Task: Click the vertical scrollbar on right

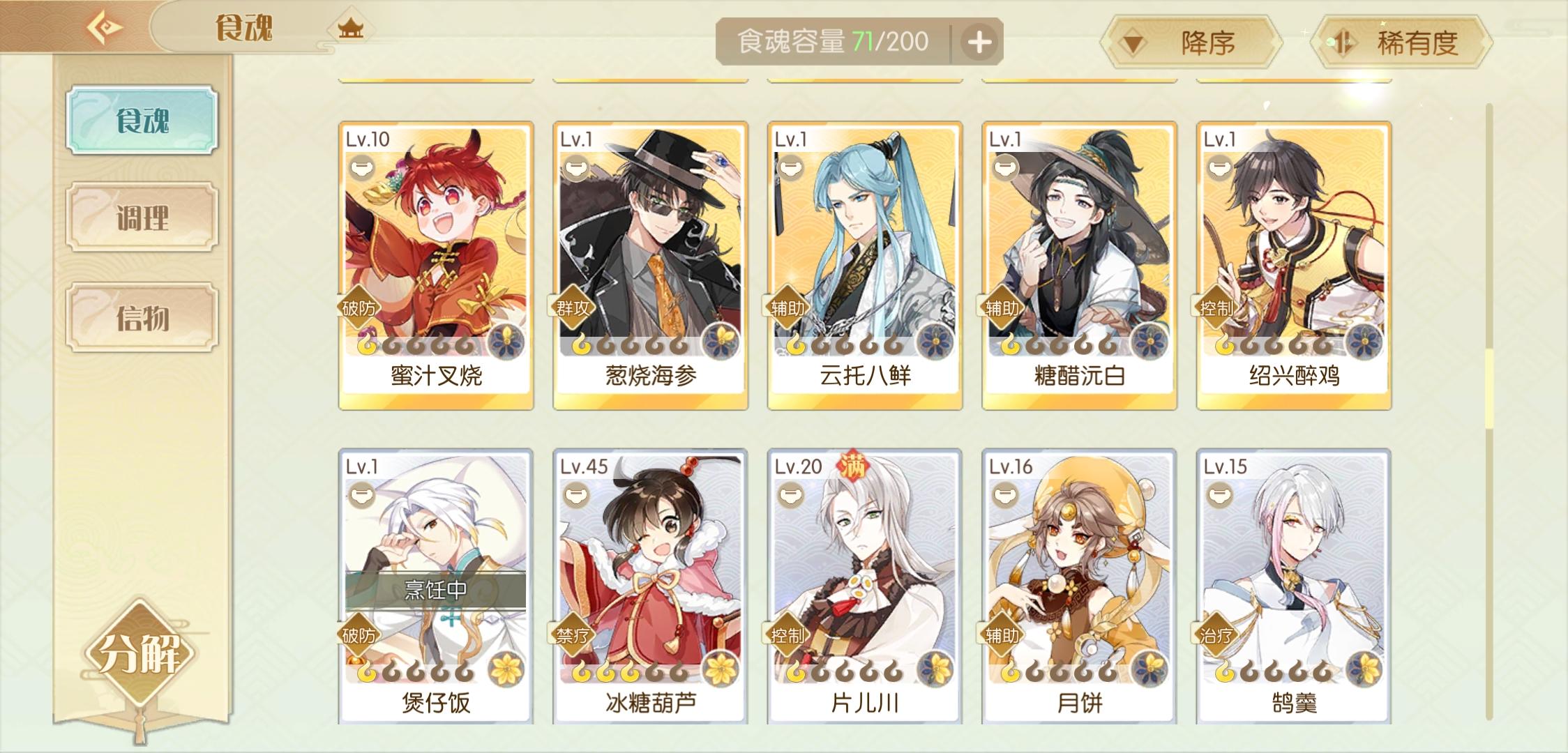Action: tap(1488, 411)
